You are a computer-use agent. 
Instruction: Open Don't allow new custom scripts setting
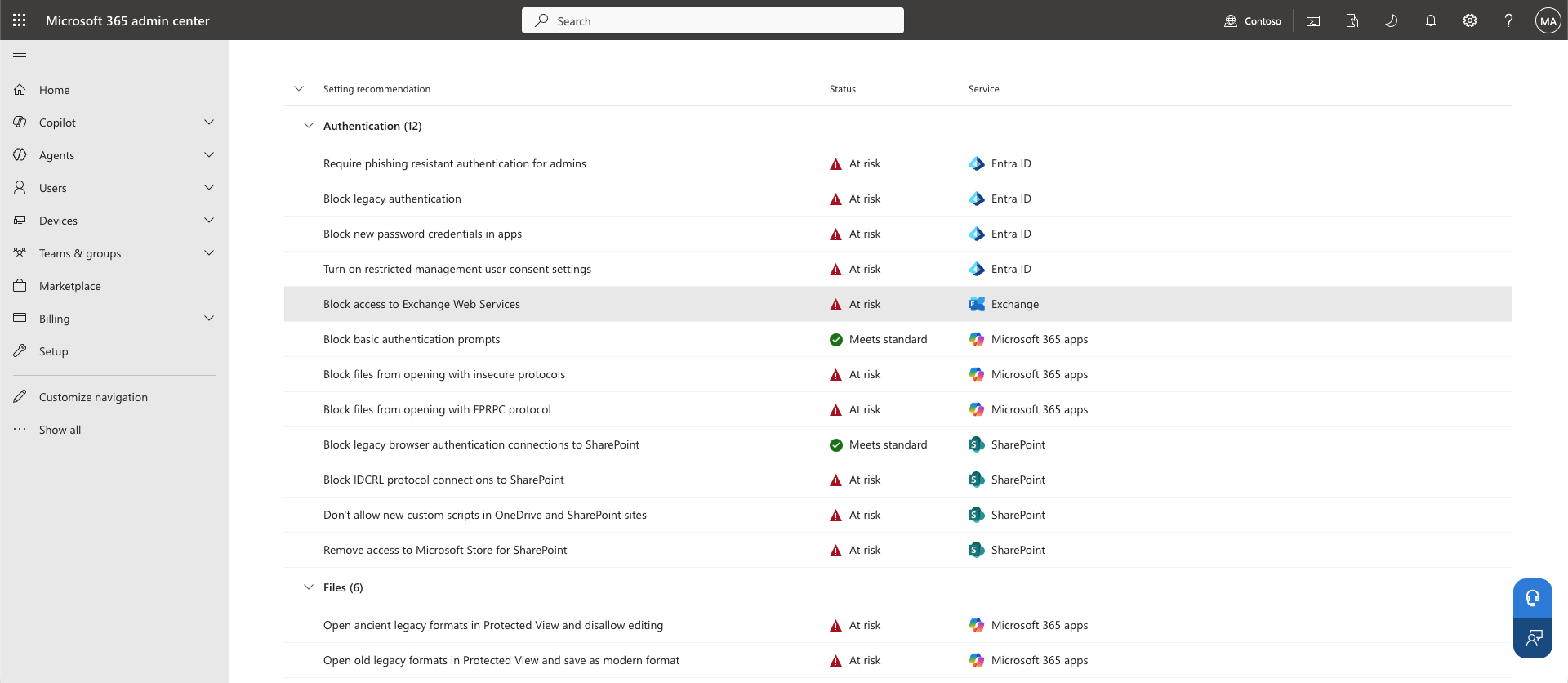(485, 515)
